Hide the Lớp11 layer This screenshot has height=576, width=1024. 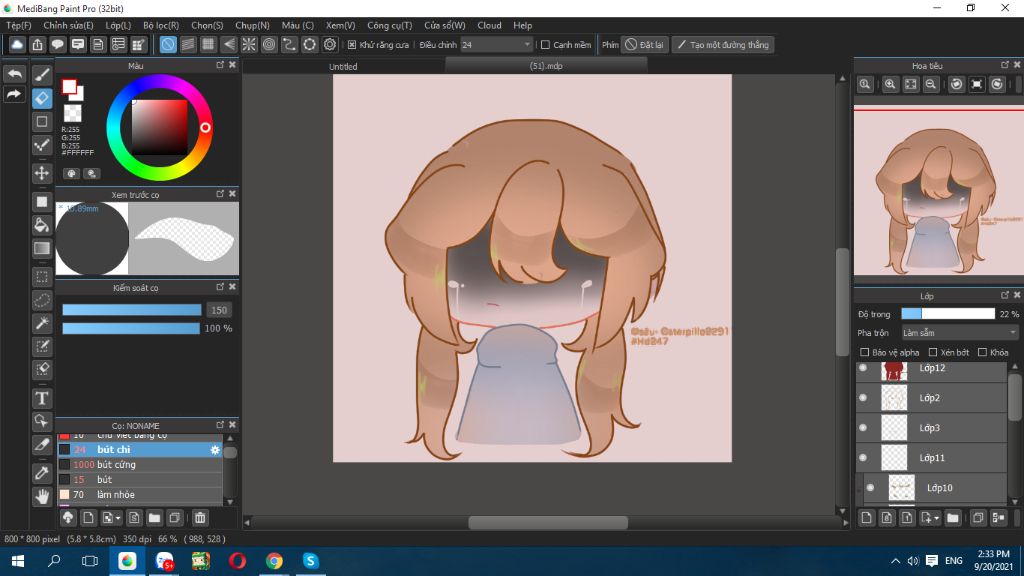863,458
